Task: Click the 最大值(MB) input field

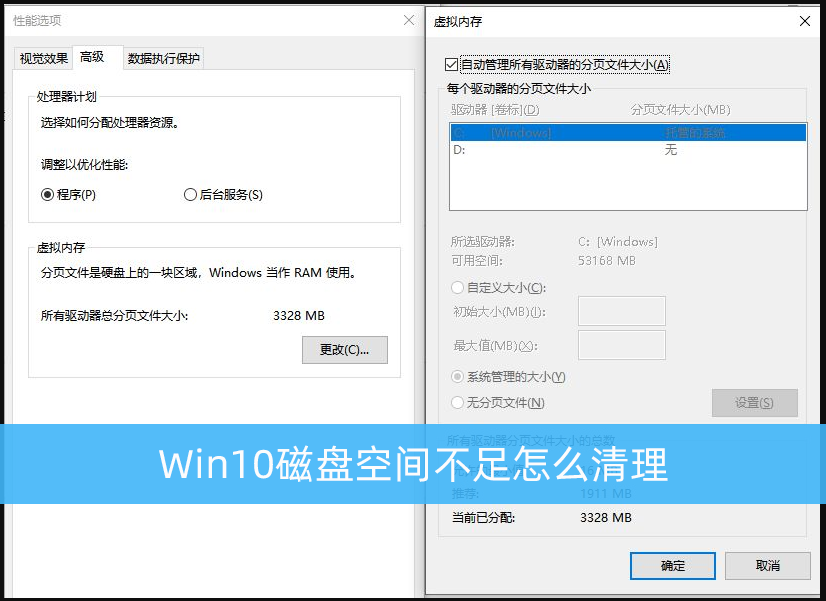Action: pos(622,345)
